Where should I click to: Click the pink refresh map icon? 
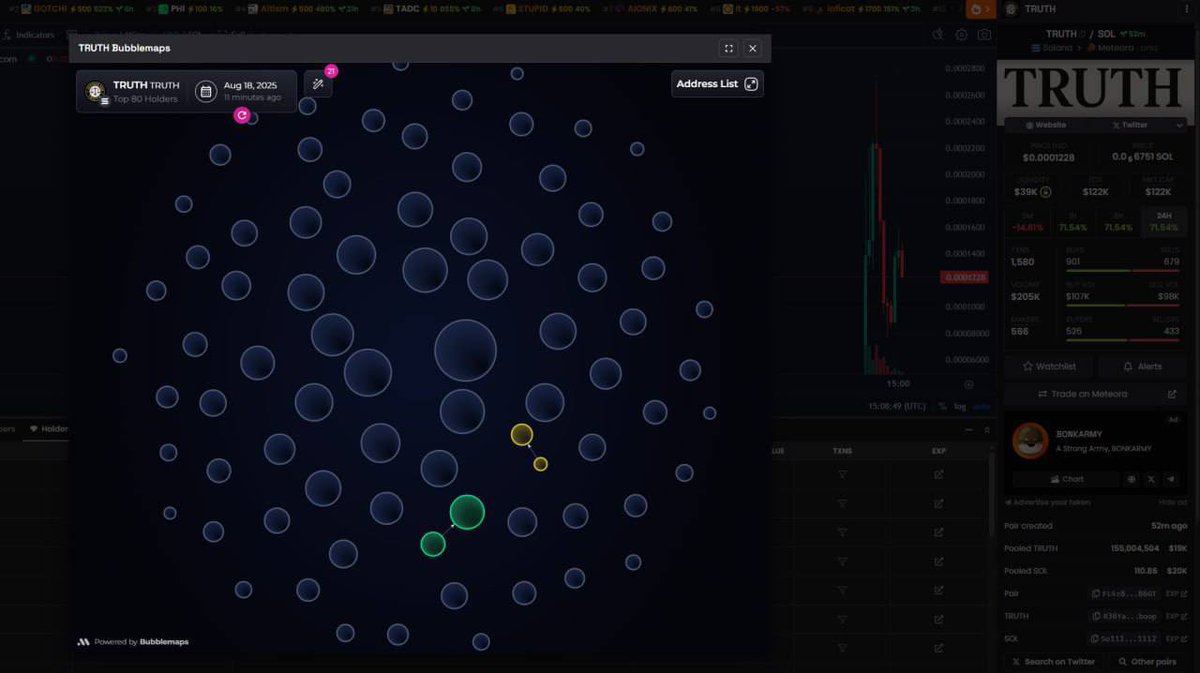click(x=241, y=116)
